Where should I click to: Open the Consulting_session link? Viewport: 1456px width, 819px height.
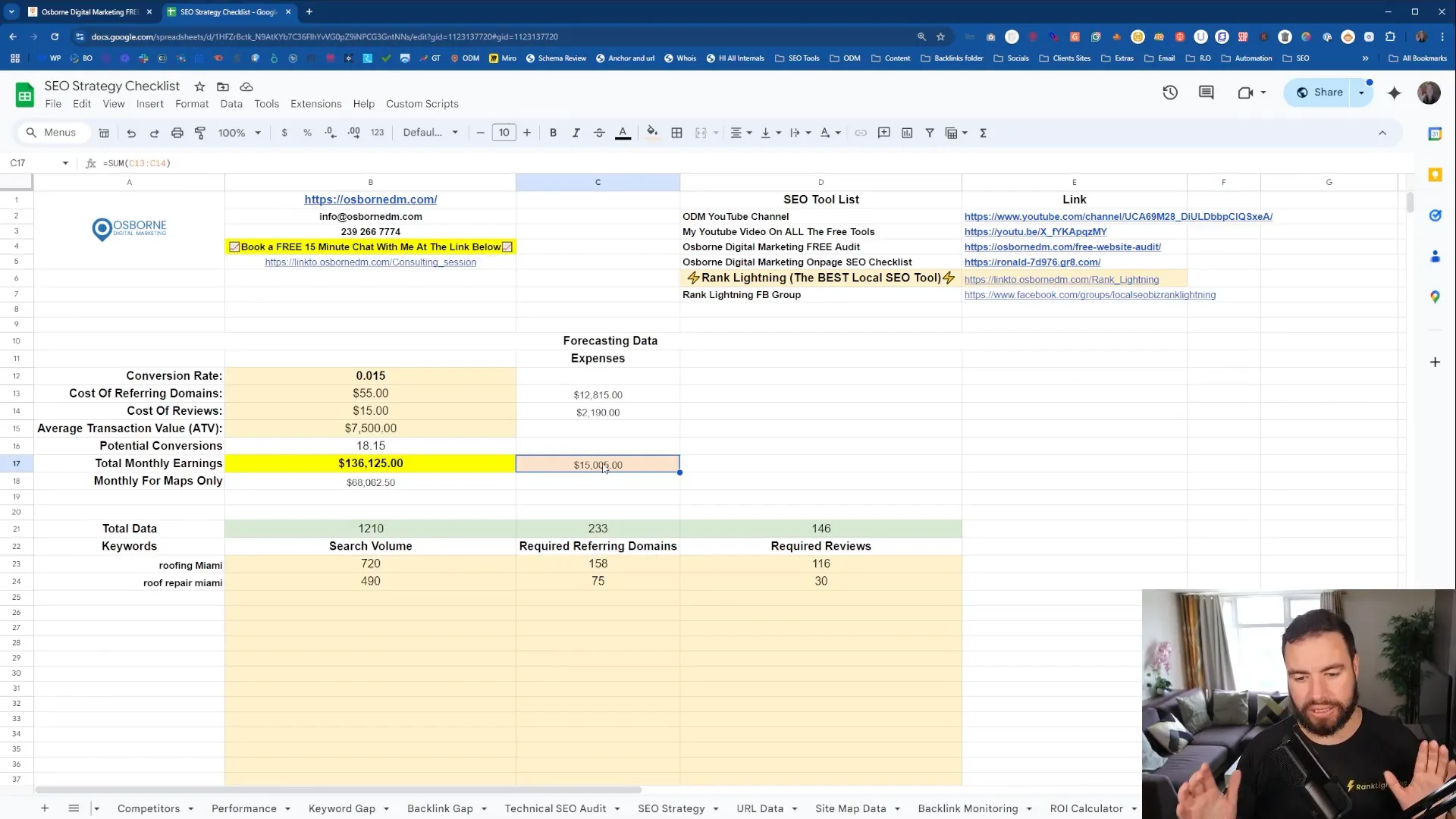coord(371,262)
